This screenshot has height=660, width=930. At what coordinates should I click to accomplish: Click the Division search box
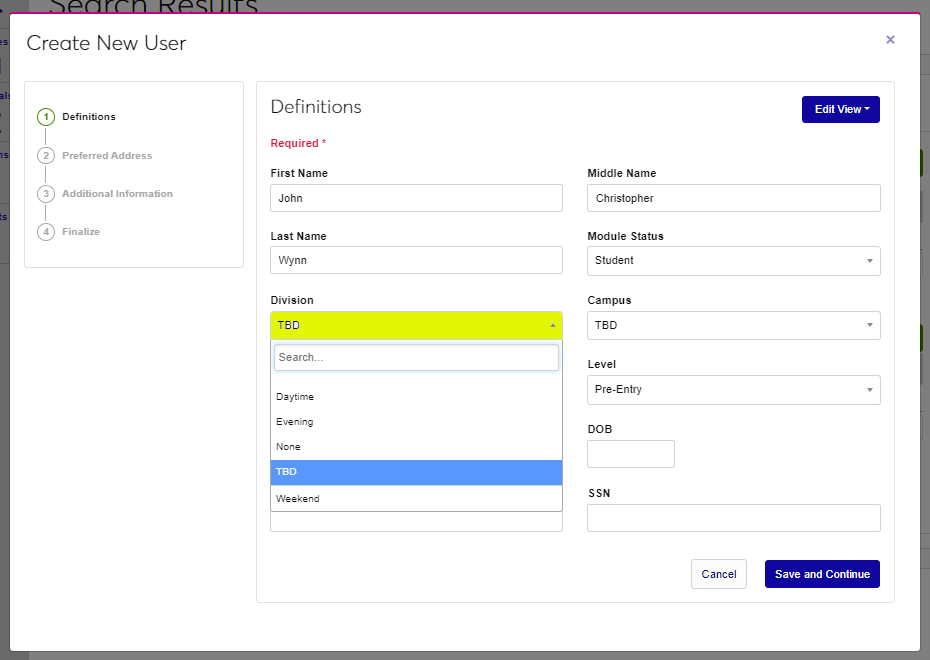(x=416, y=358)
